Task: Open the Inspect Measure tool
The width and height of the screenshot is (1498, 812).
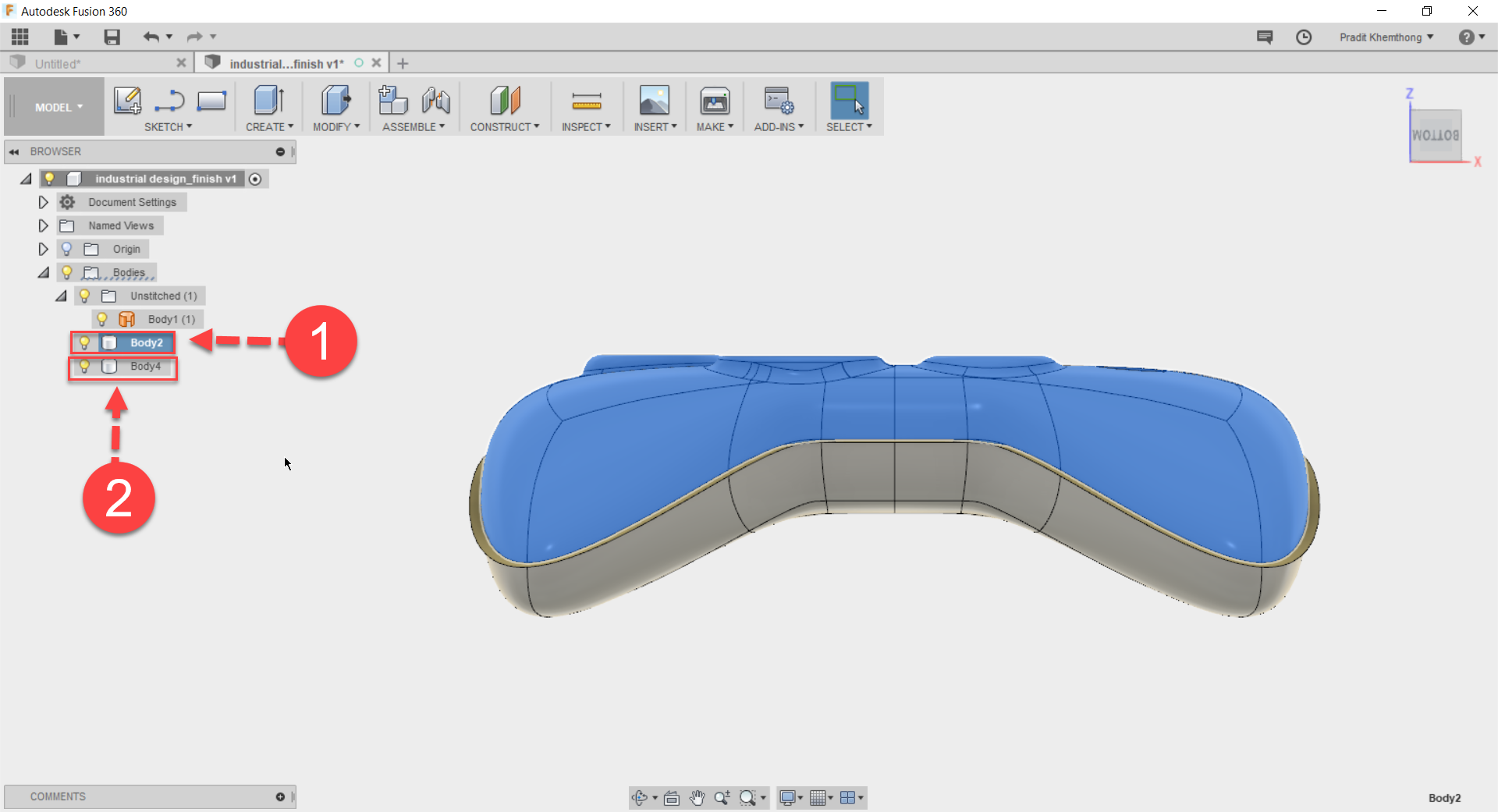Action: [x=587, y=102]
